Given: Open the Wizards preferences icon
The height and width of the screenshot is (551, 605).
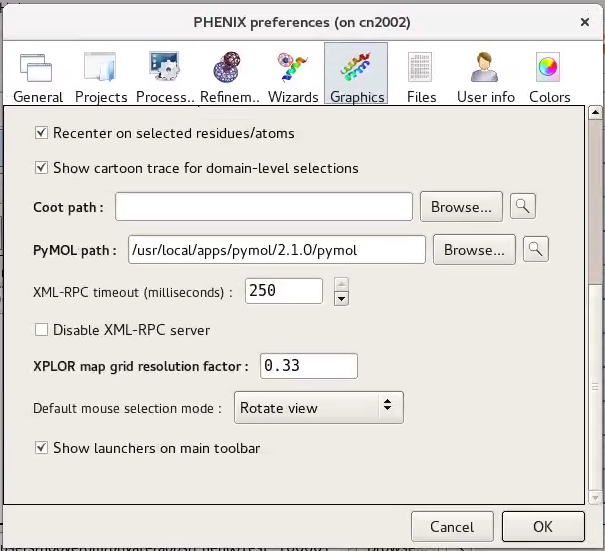Looking at the screenshot, I should click(293, 74).
